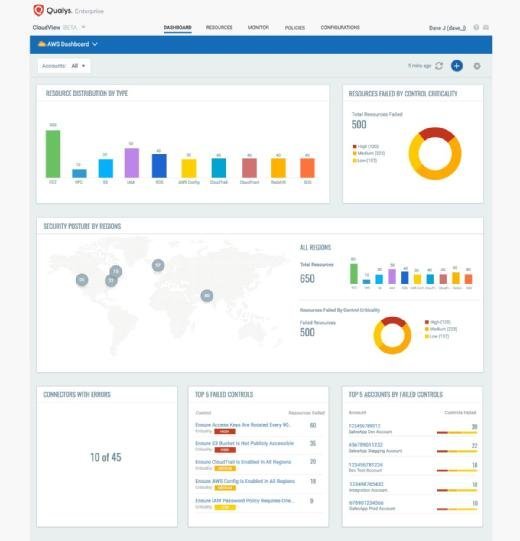Click the blue add widget plus button
Screen dimensions: 520x541
pyautogui.click(x=457, y=66)
